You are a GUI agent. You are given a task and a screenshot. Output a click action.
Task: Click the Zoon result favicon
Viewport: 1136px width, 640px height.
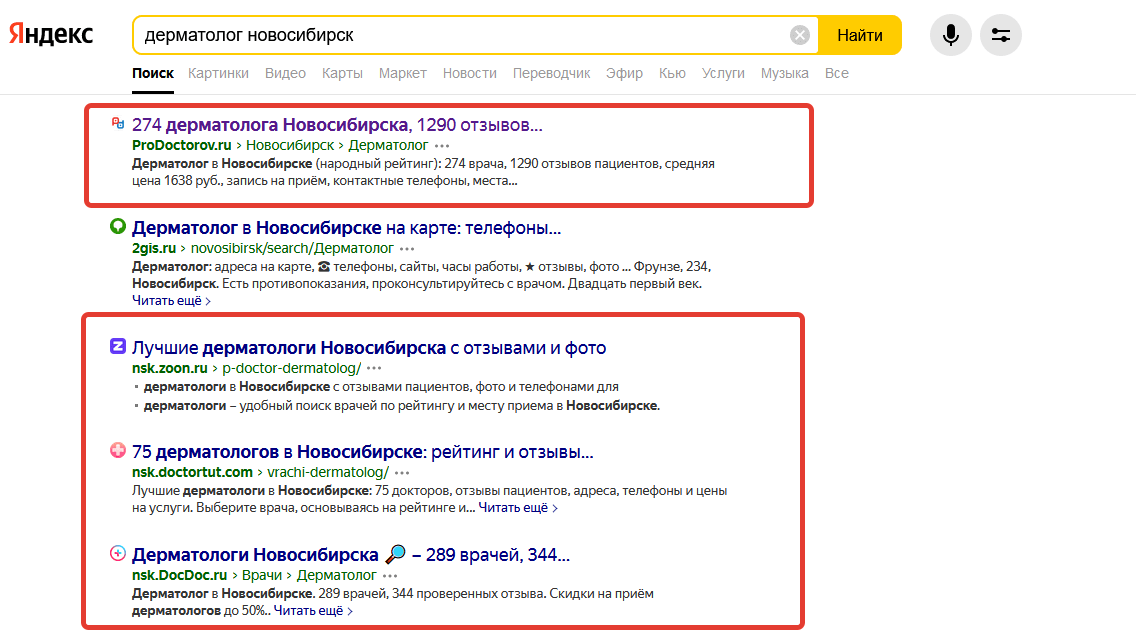[x=117, y=346]
